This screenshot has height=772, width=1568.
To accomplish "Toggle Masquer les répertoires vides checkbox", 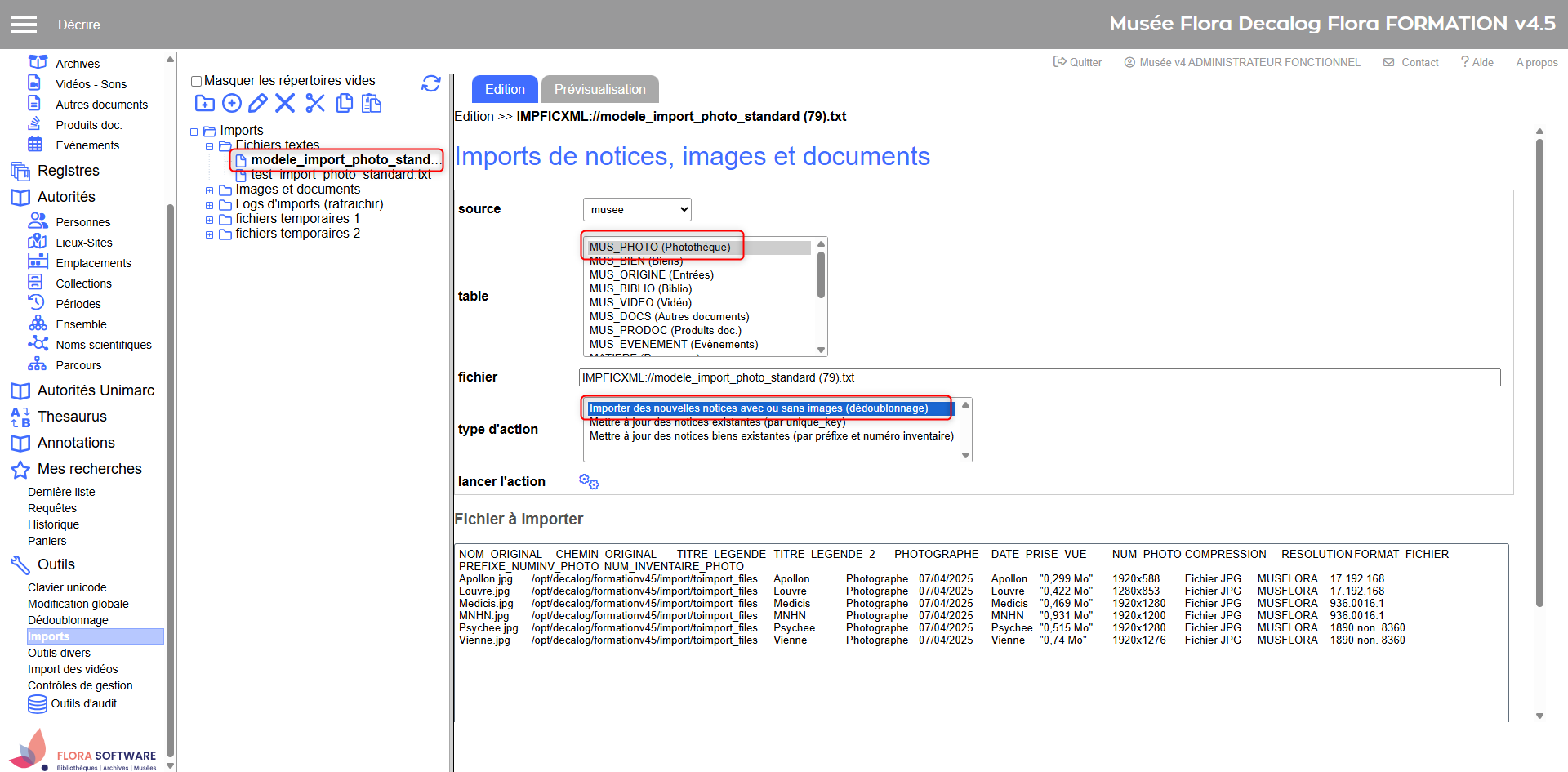I will coord(196,81).
